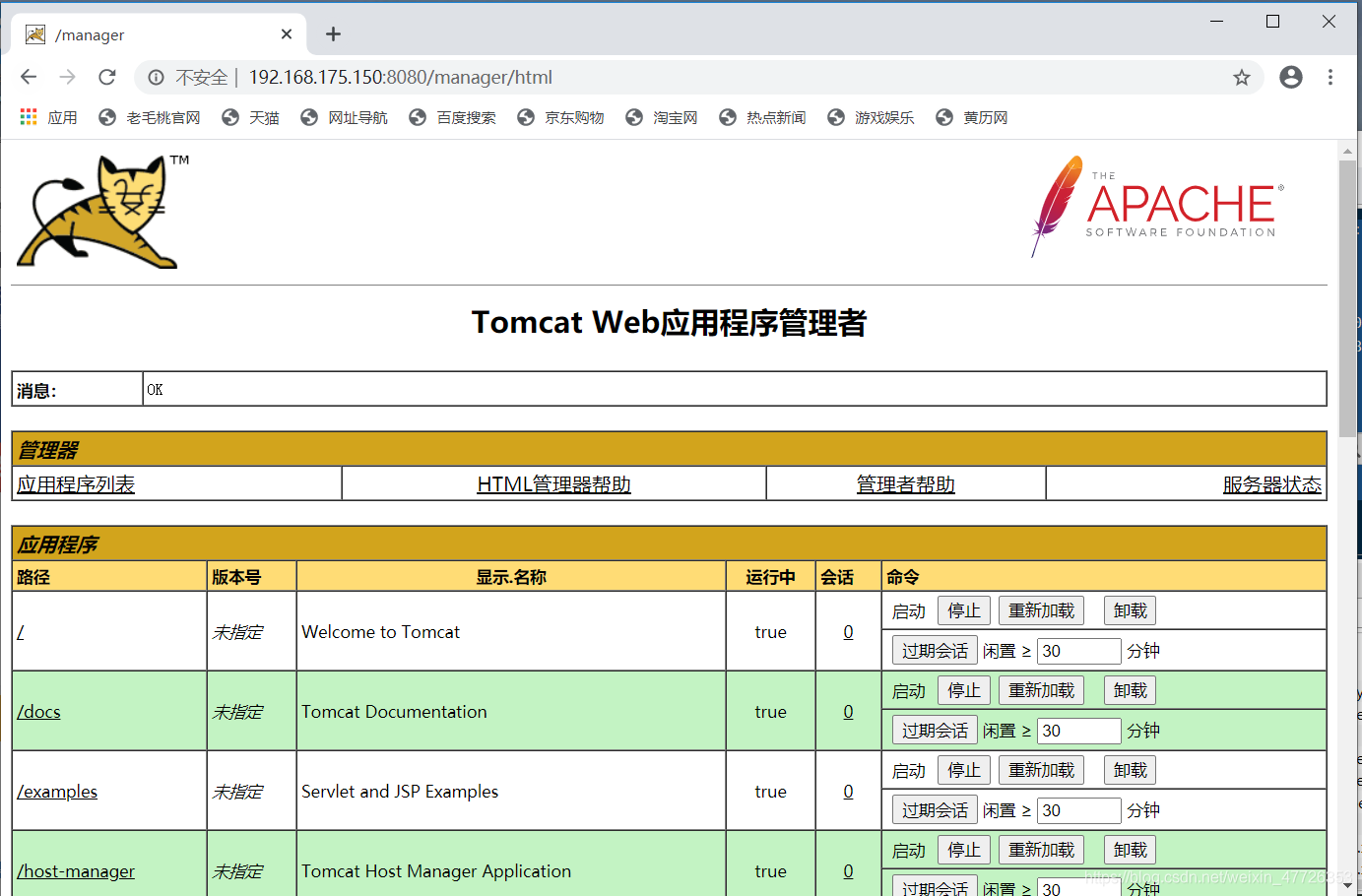The height and width of the screenshot is (896, 1362).
Task: Open the 网址导航 bookmark
Action: [345, 117]
